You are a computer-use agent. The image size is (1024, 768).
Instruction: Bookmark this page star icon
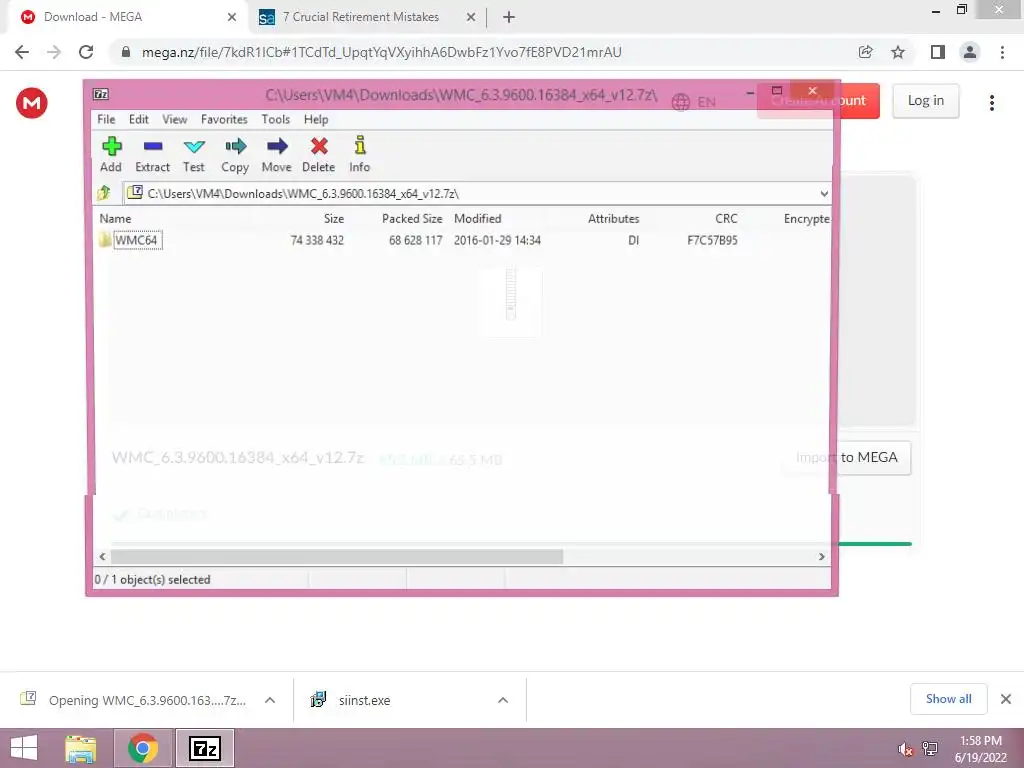coord(898,52)
